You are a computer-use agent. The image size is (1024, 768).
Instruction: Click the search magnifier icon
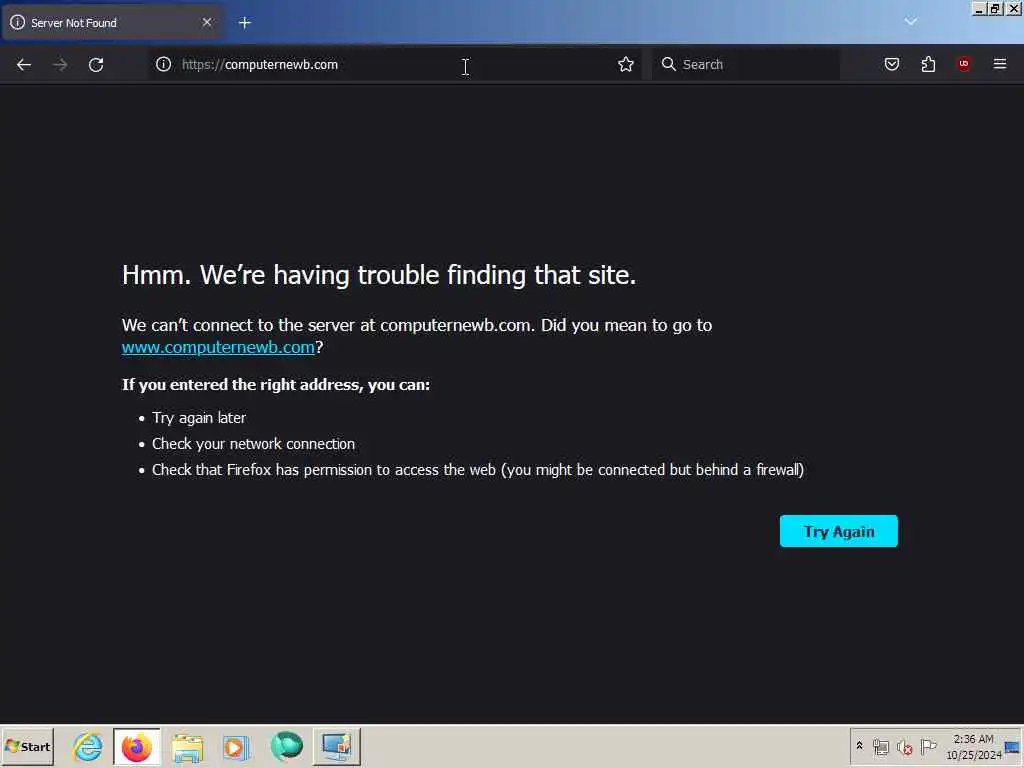coord(668,64)
